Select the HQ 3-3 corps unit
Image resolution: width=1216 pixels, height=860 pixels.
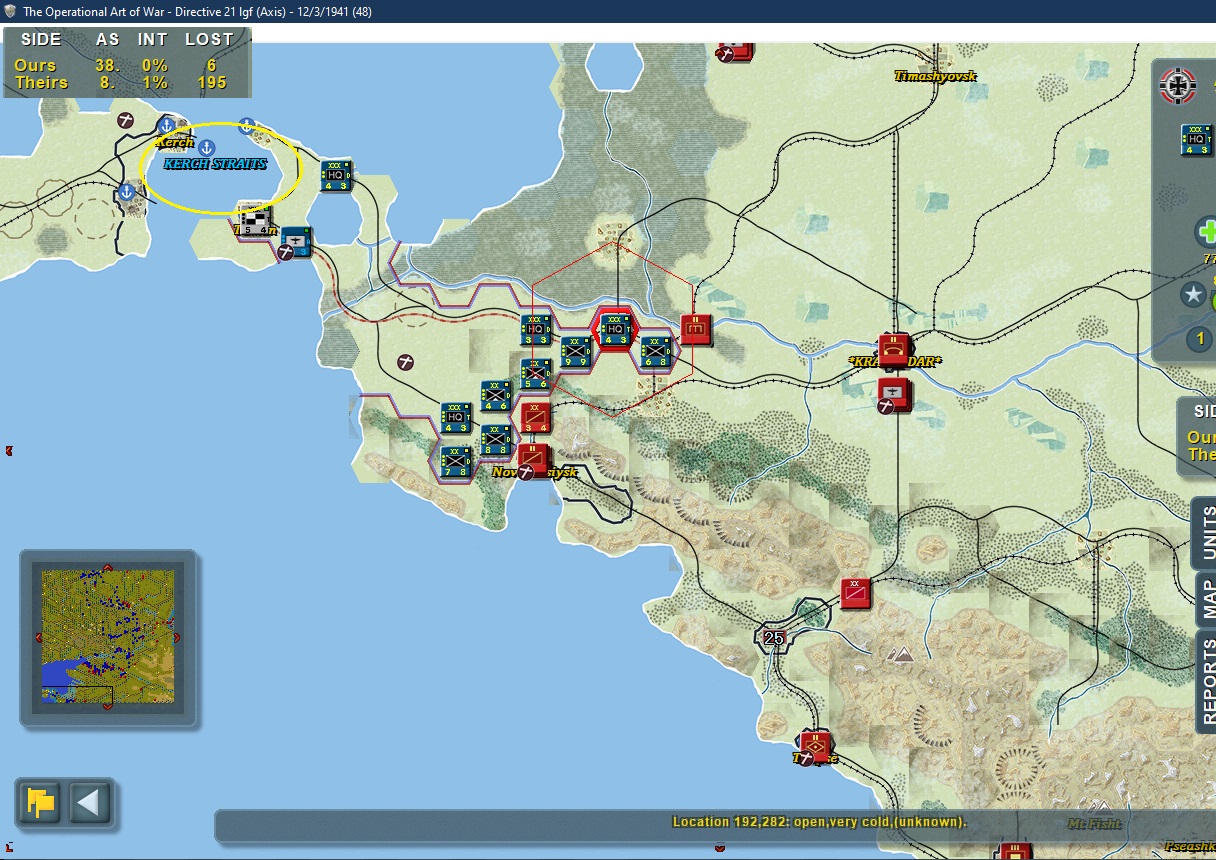[x=536, y=329]
